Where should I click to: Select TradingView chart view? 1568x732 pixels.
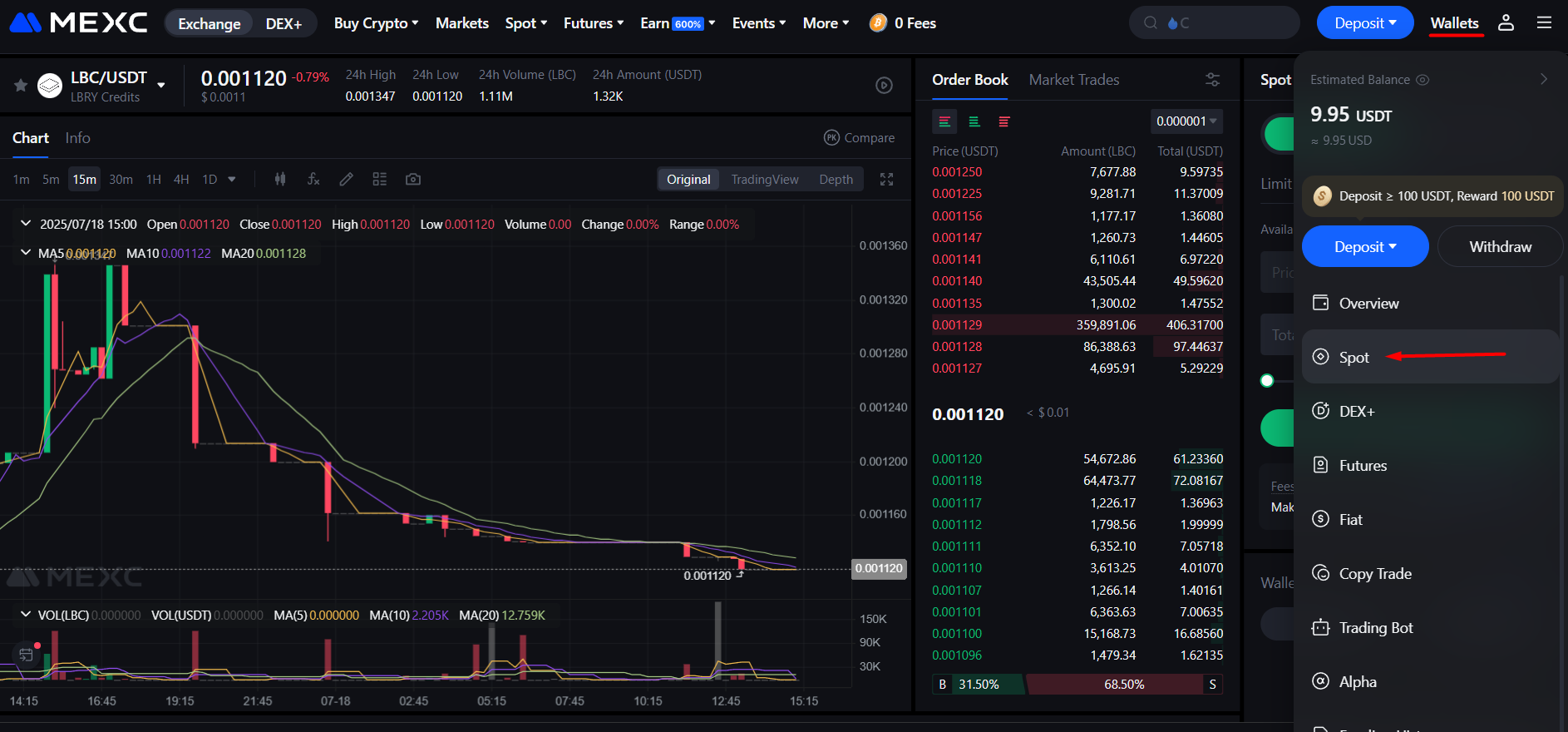click(765, 179)
